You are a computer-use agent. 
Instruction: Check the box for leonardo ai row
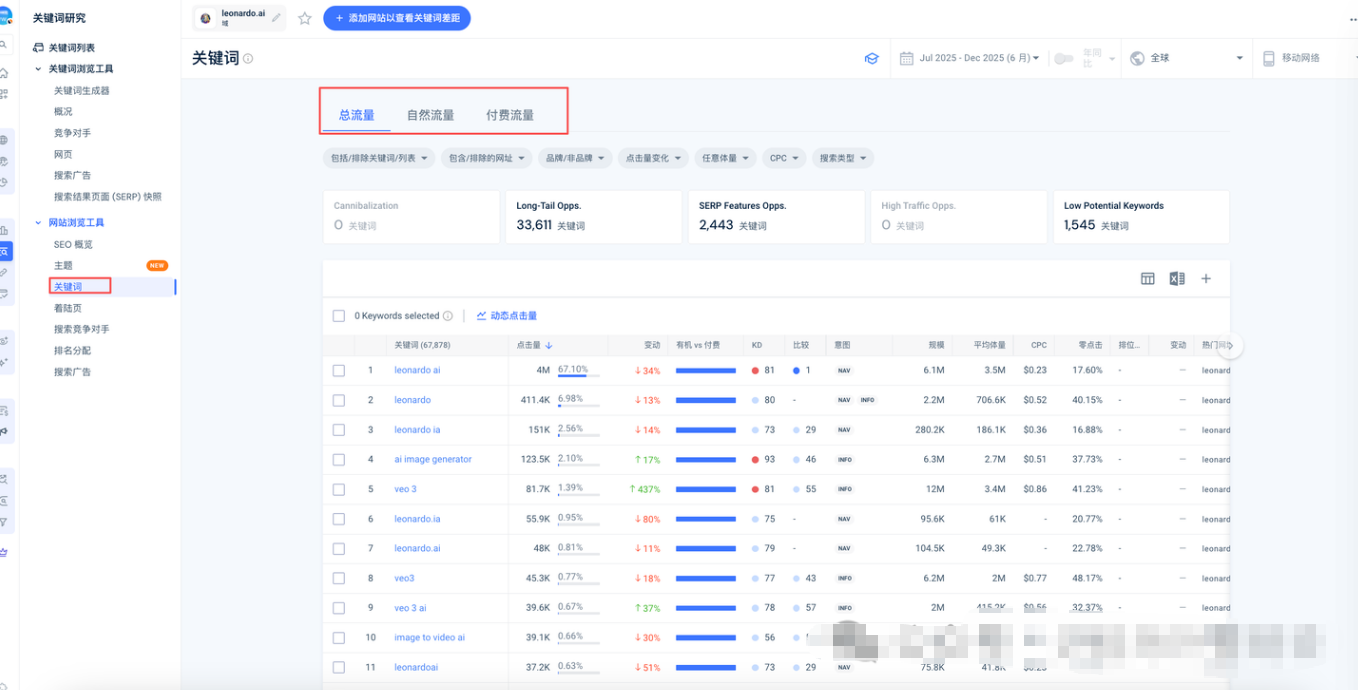[x=339, y=370]
